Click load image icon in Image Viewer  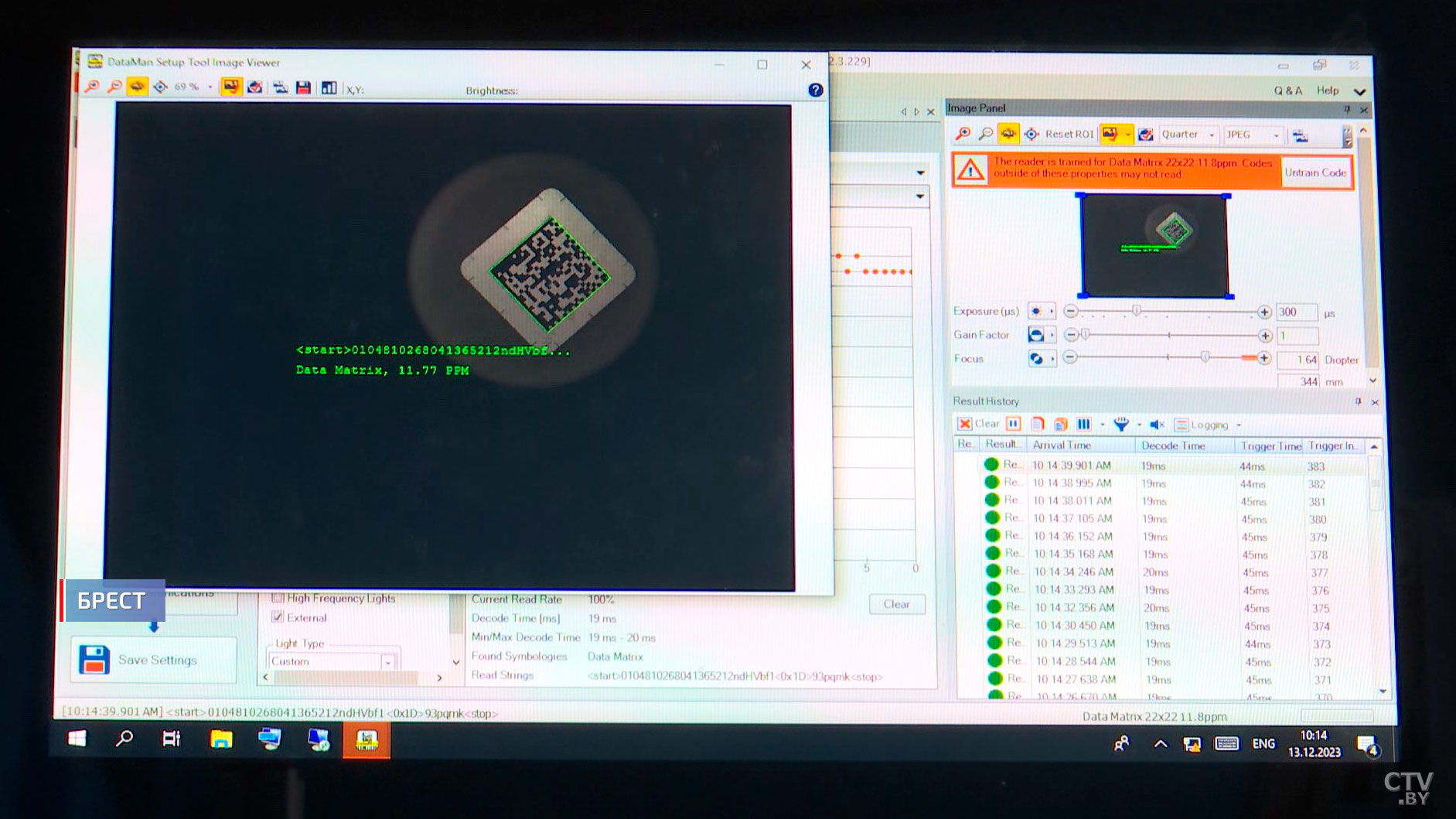tap(280, 88)
